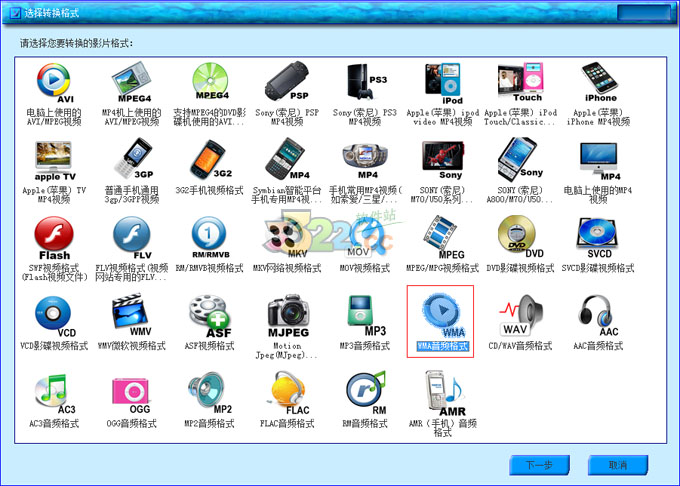This screenshot has width=680, height=486.
Task: Select the iPhone format icon
Action: [x=599, y=82]
